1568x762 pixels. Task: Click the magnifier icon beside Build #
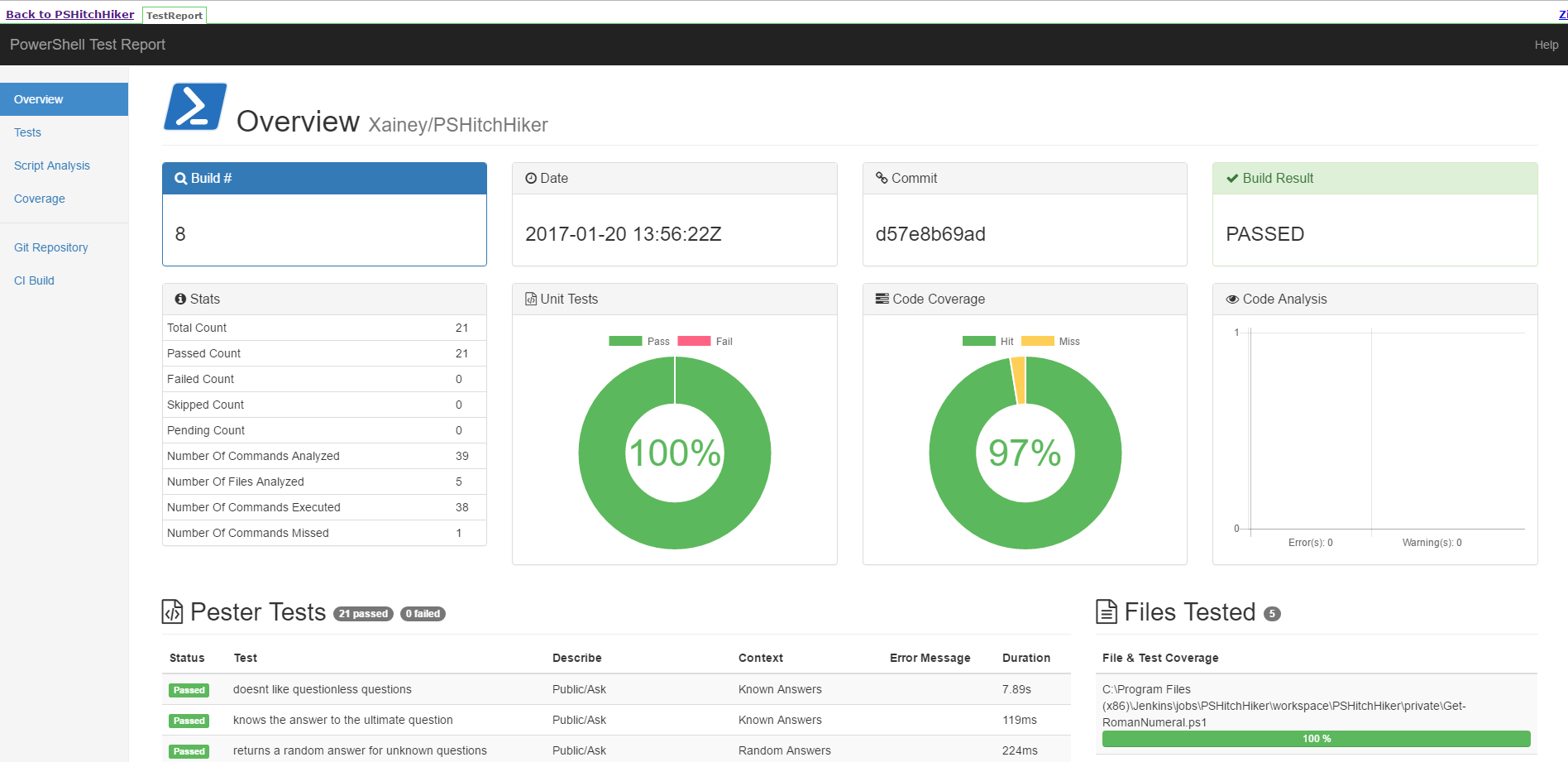pyautogui.click(x=180, y=179)
